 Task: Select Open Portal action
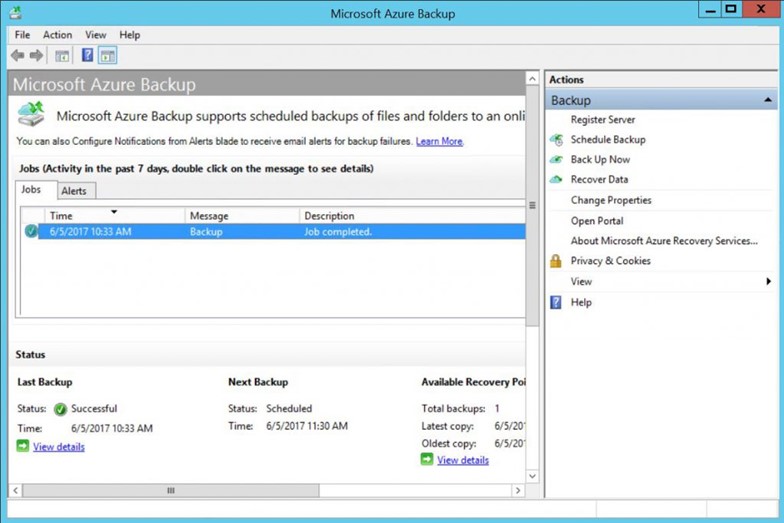click(597, 221)
